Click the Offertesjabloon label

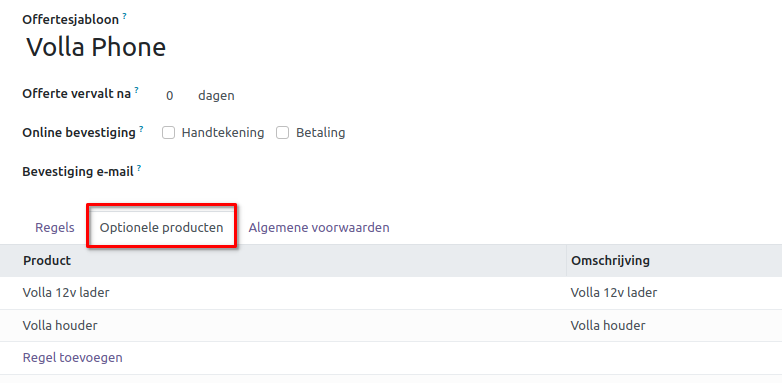click(x=71, y=20)
